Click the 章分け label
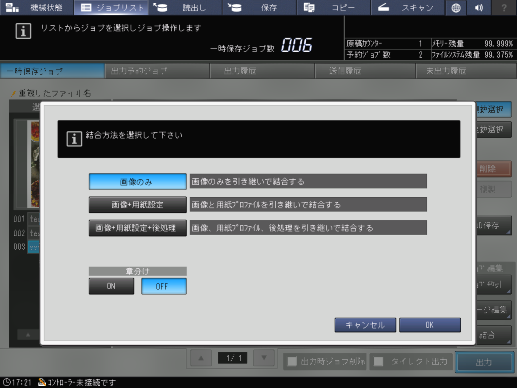 (x=137, y=271)
